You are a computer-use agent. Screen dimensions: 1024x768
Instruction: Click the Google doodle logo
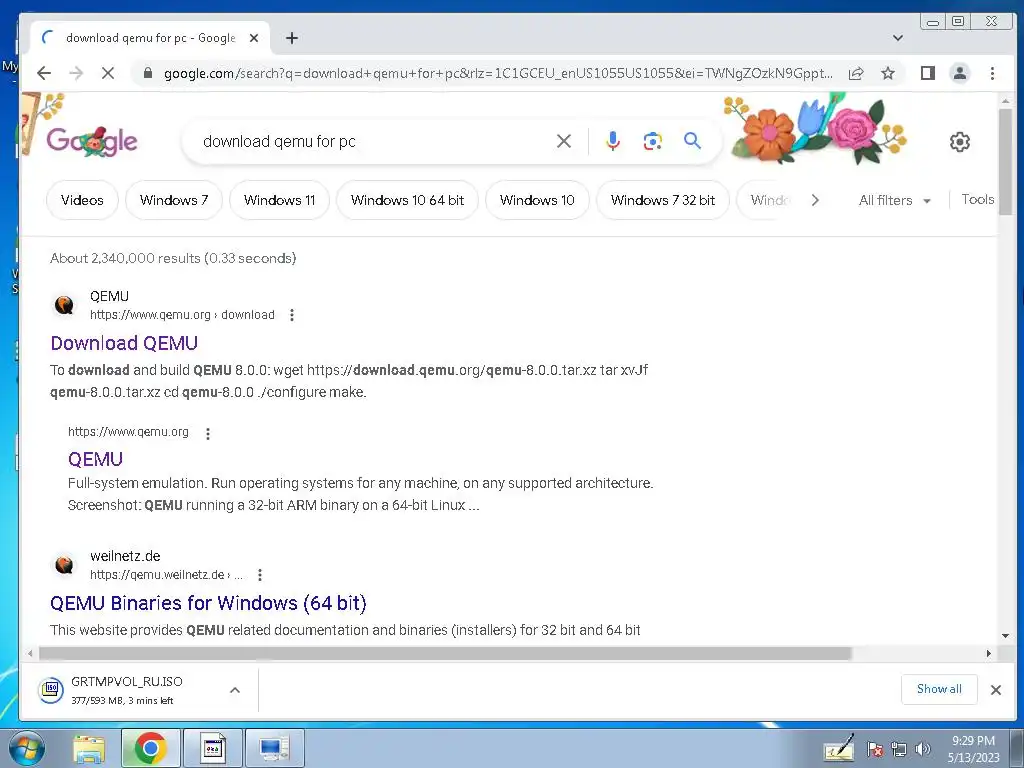(x=92, y=140)
